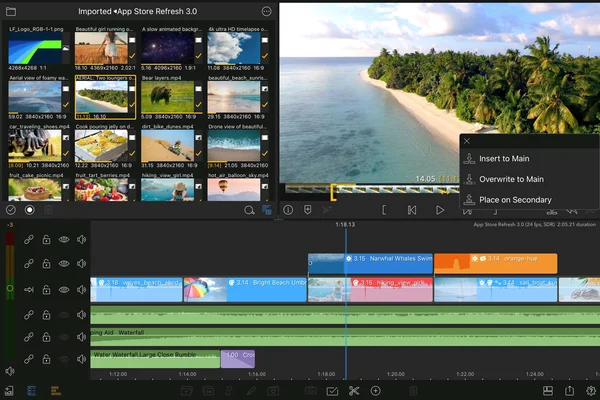Toggle link on the top empty track
Screen dimensions: 600x400
29,240
